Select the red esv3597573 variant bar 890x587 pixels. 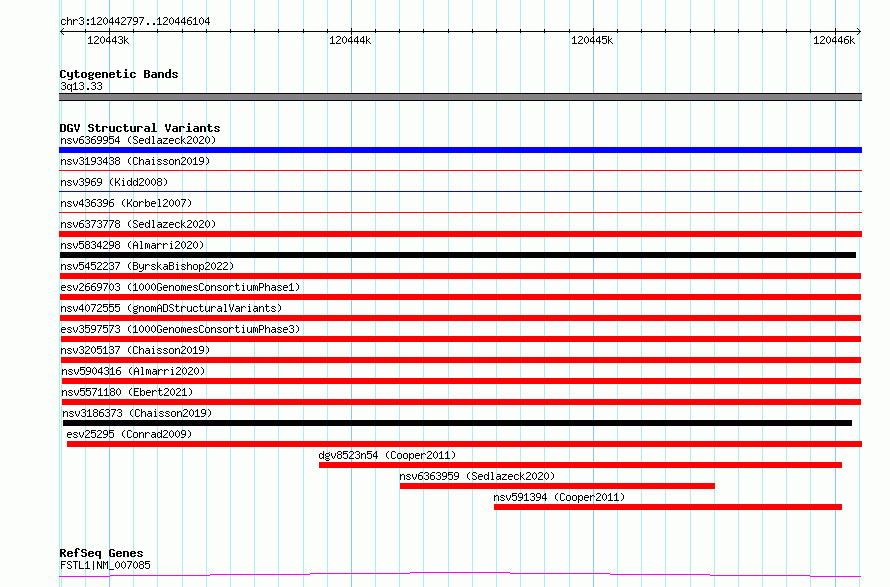coord(460,339)
